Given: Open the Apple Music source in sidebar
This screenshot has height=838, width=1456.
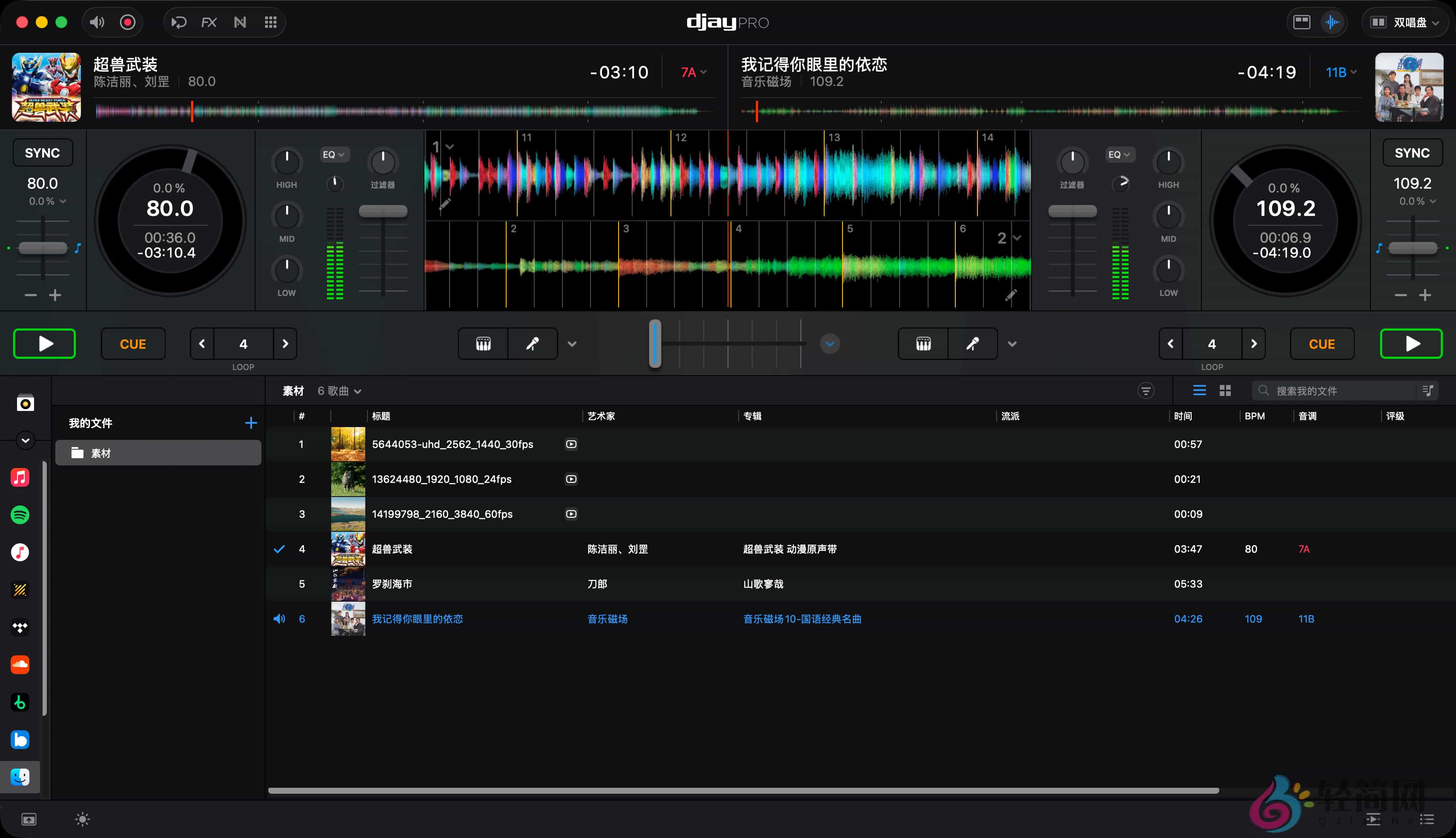Looking at the screenshot, I should click(x=20, y=477).
